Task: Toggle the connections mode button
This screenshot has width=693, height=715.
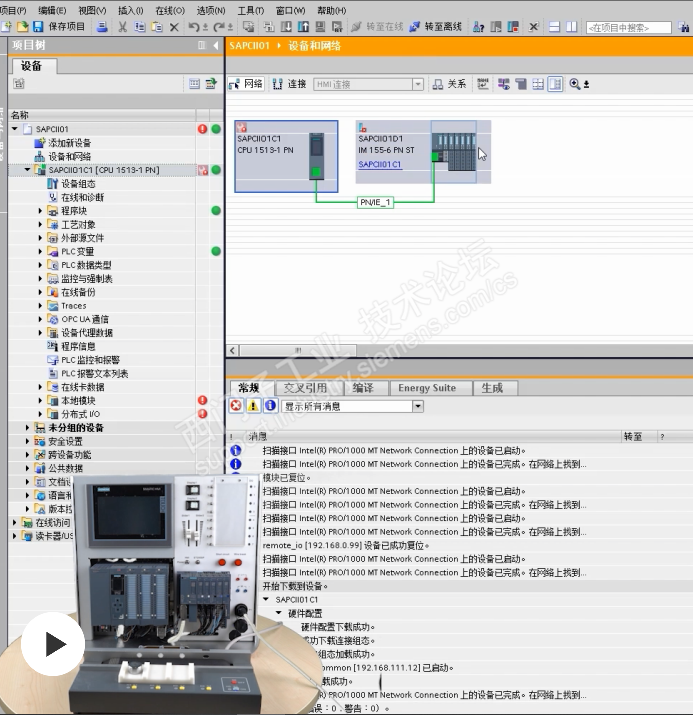Action: (x=290, y=84)
